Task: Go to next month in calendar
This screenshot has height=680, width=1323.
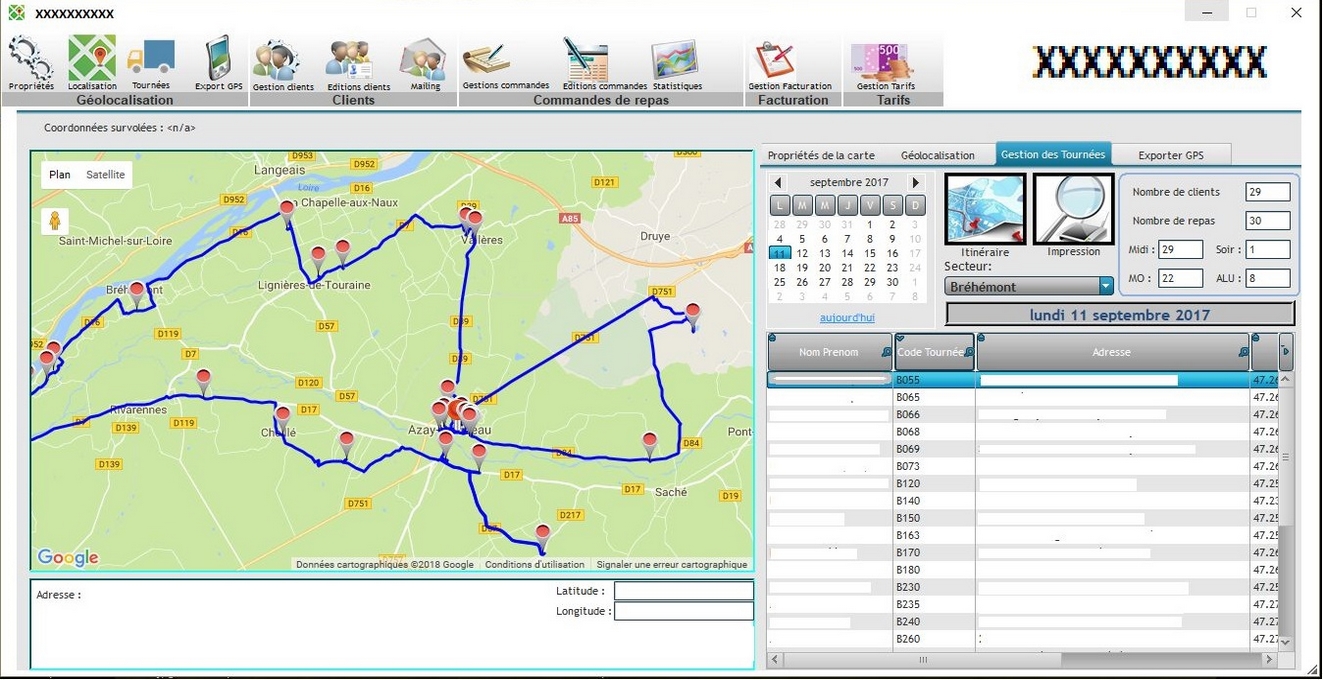Action: [x=914, y=183]
